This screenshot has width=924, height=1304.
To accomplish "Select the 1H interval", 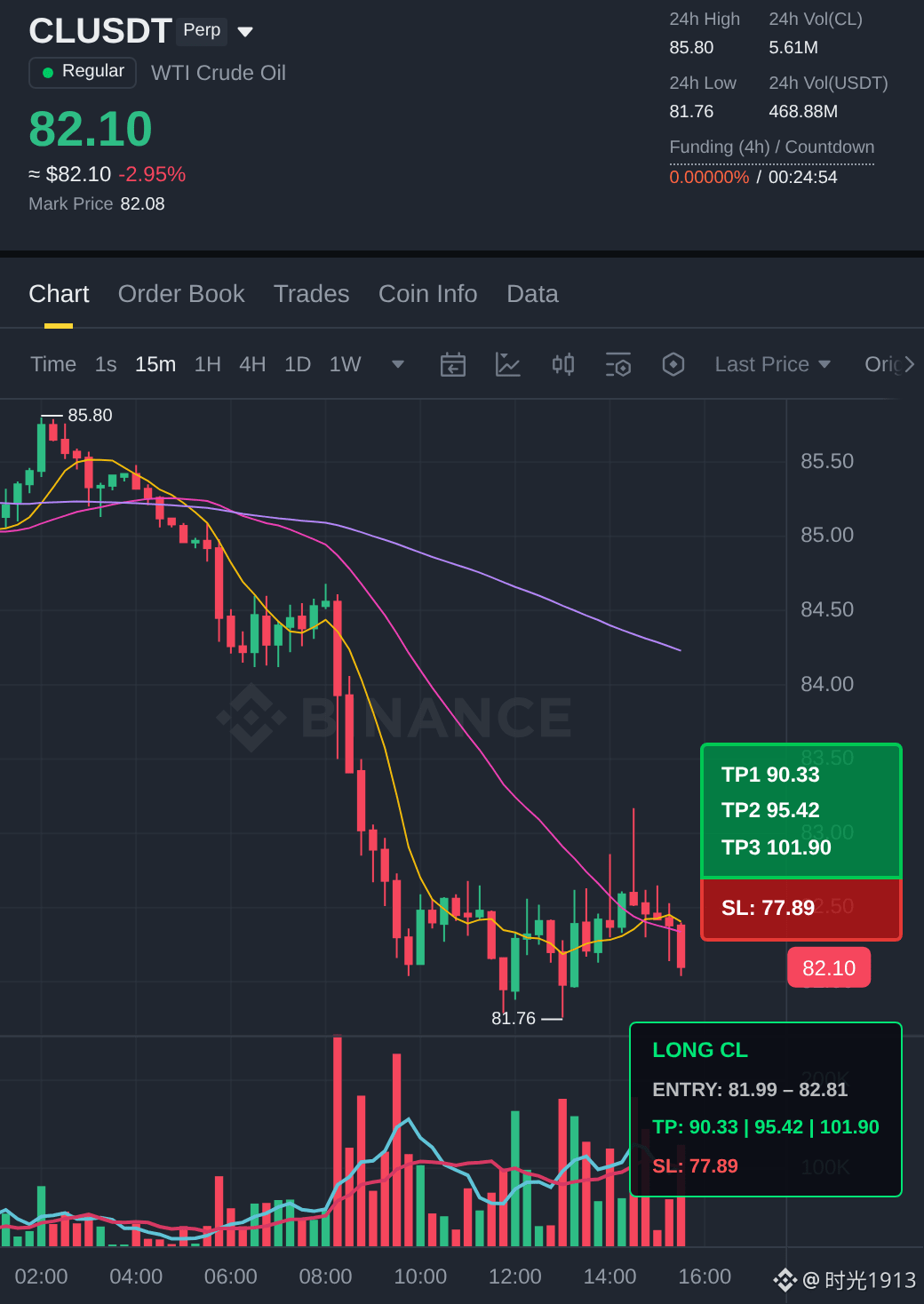I will [208, 364].
